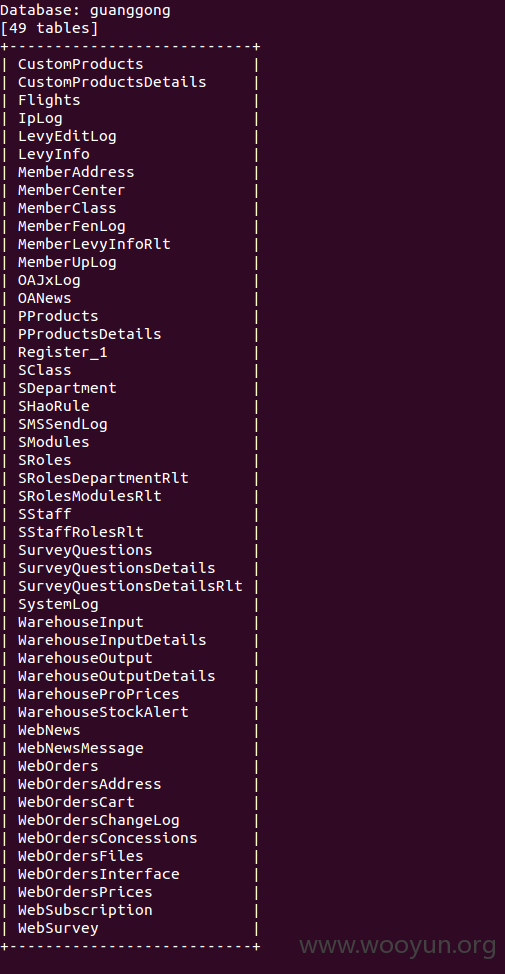The width and height of the screenshot is (505, 974).
Task: Click the SystemLog table name
Action: tap(58, 604)
